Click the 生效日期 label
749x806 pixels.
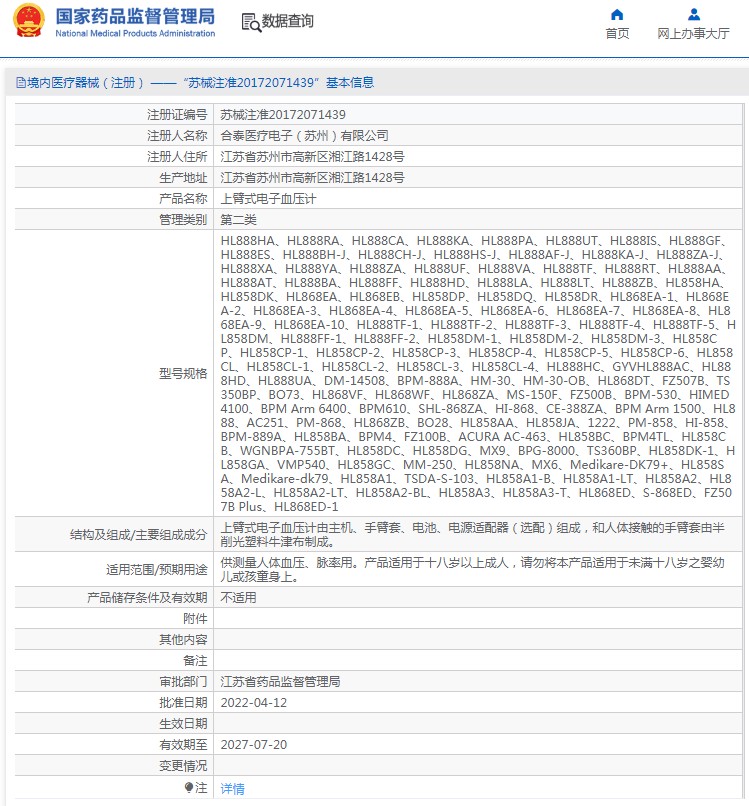[183, 724]
